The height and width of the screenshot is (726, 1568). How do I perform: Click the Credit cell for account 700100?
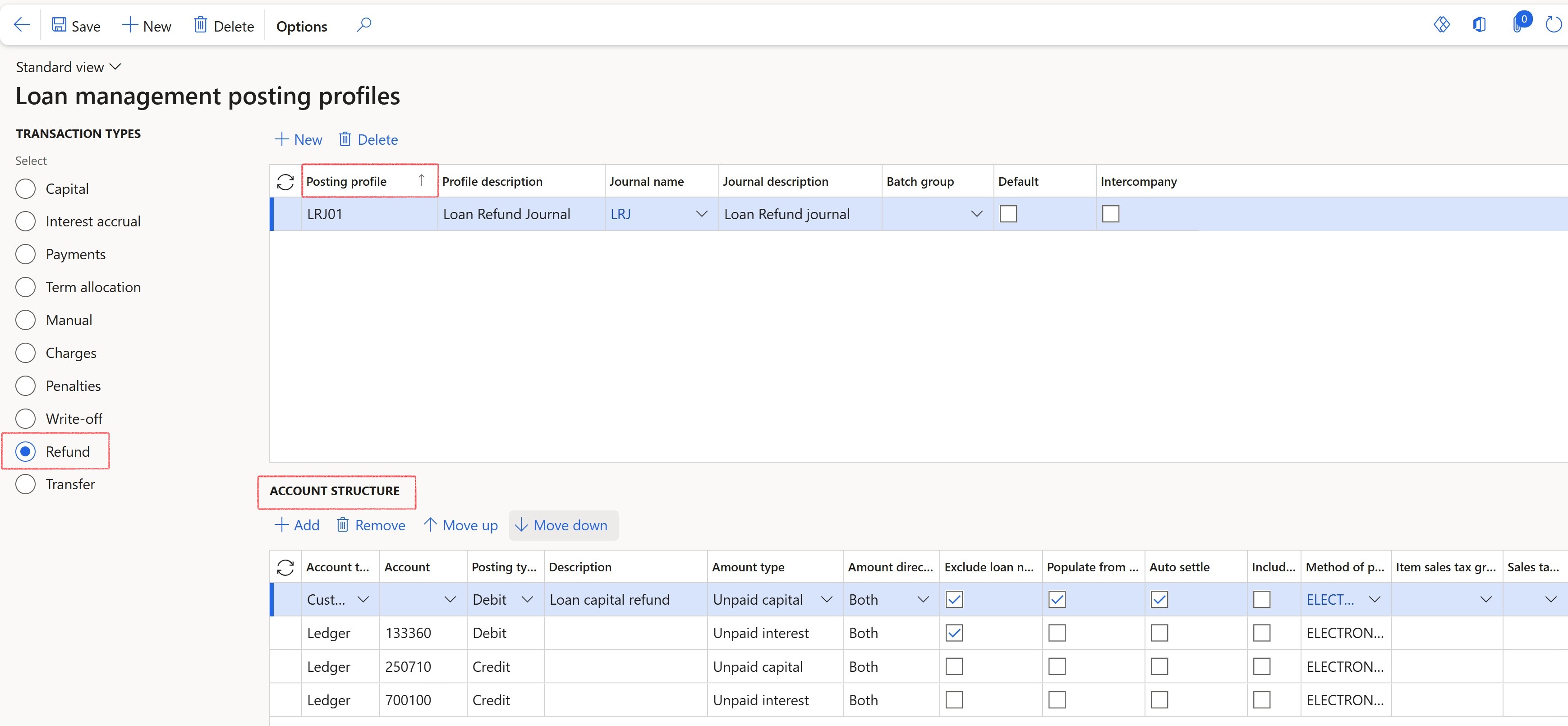coord(505,700)
